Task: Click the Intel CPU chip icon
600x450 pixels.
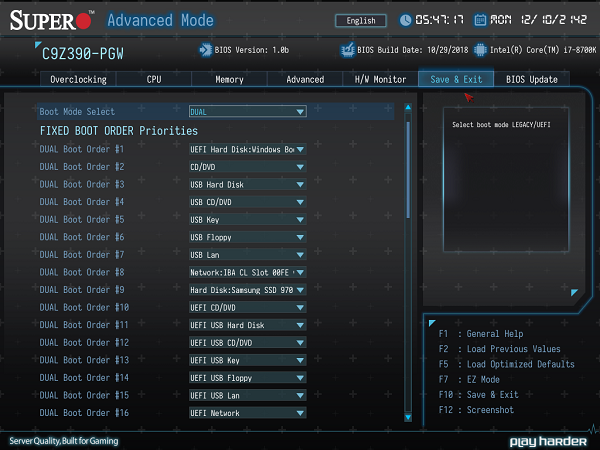Action: pos(480,50)
